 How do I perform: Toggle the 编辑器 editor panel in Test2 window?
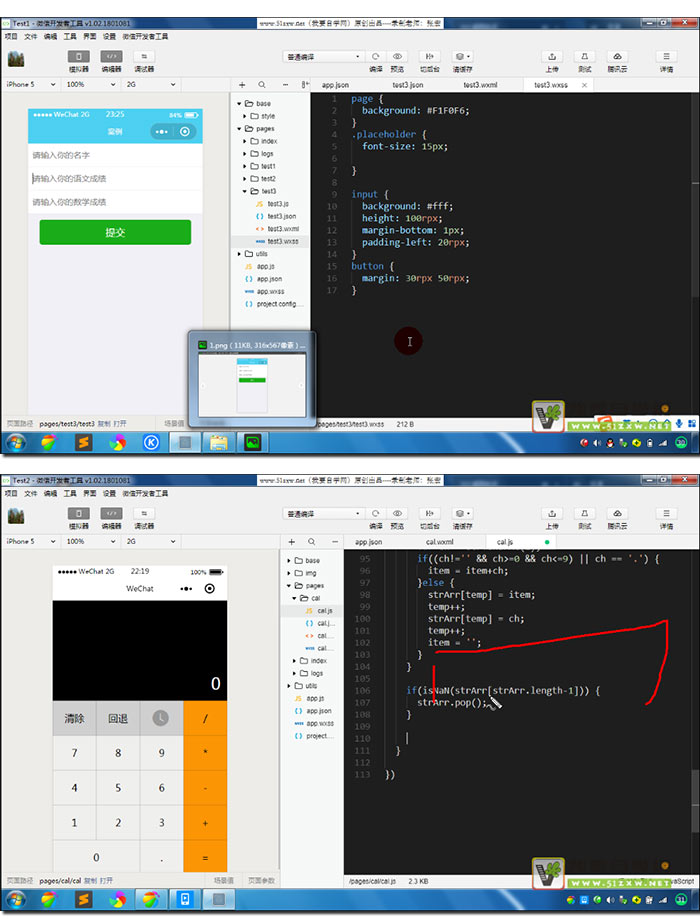coord(111,513)
